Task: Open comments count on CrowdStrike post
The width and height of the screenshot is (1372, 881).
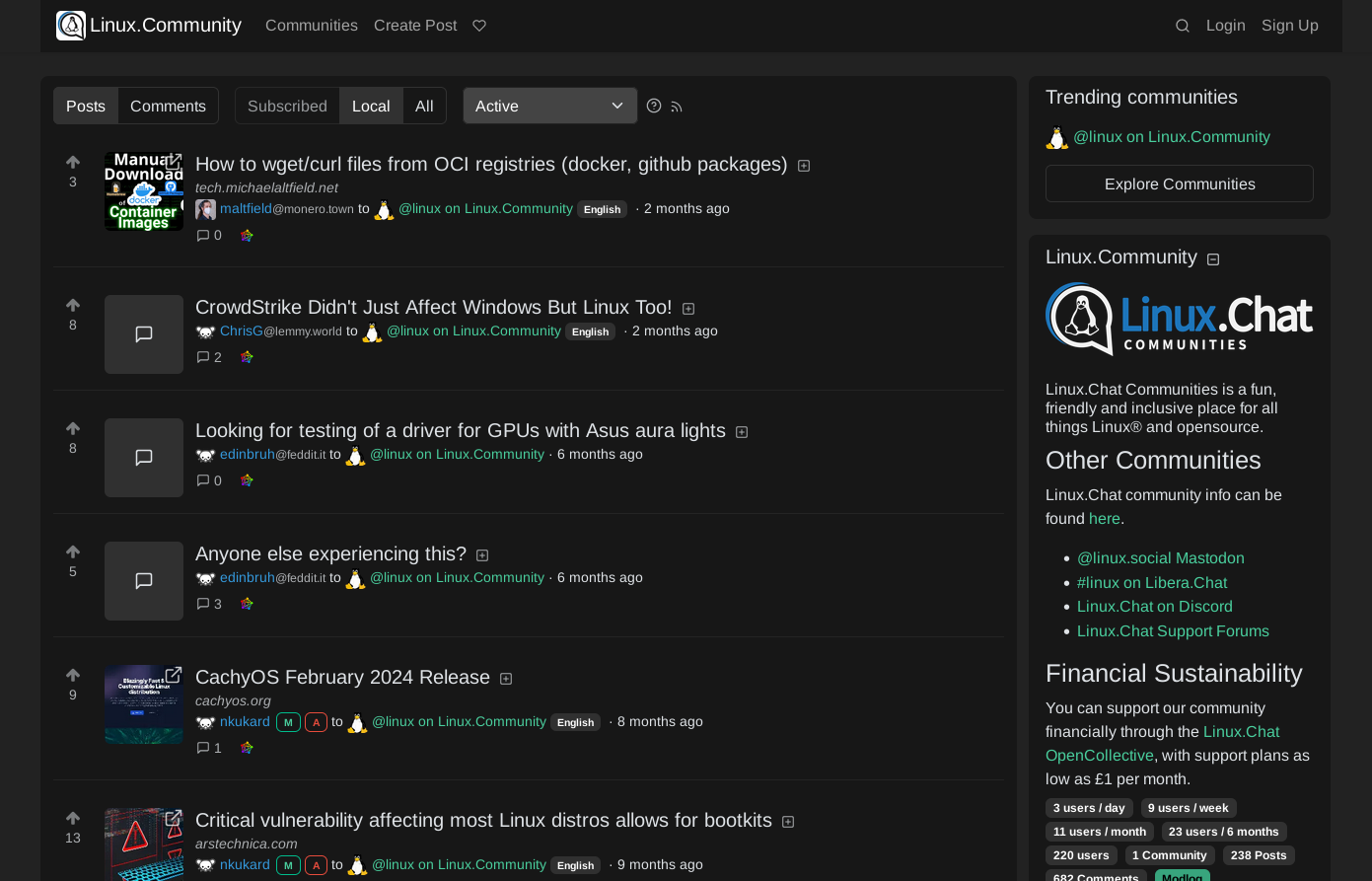Action: [x=209, y=357]
